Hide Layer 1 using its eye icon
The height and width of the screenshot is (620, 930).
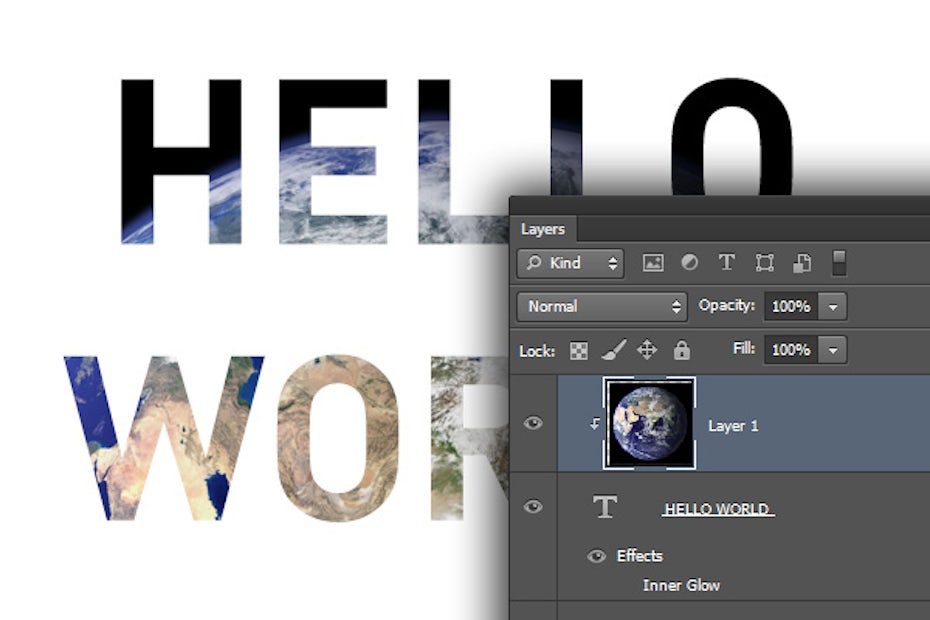534,423
